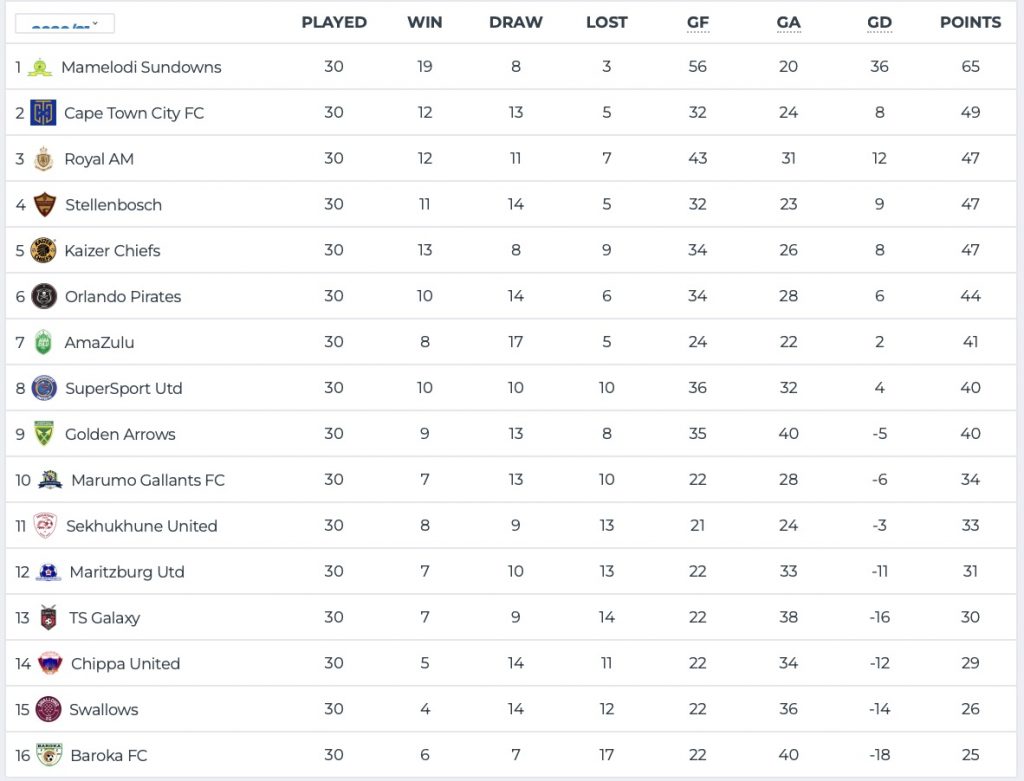1024x781 pixels.
Task: Click the PLAYED column header
Action: click(x=334, y=22)
